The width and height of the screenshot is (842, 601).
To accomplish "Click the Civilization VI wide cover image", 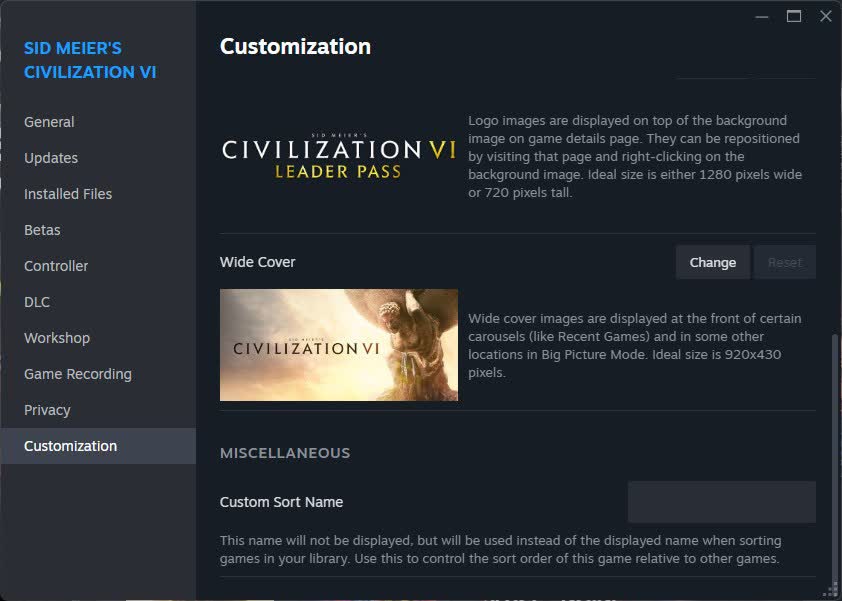I will click(x=338, y=344).
